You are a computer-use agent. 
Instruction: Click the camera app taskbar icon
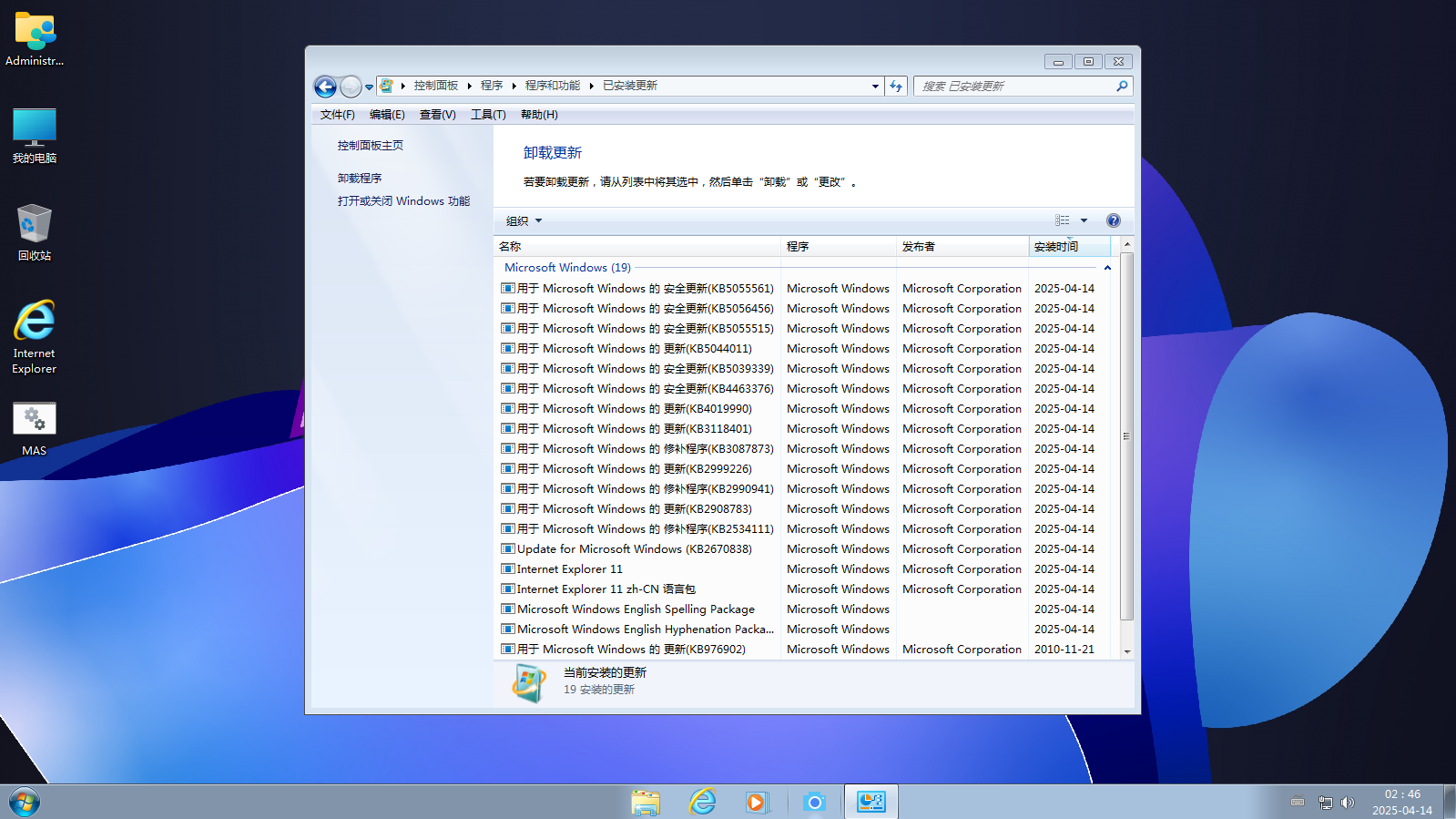coord(815,803)
